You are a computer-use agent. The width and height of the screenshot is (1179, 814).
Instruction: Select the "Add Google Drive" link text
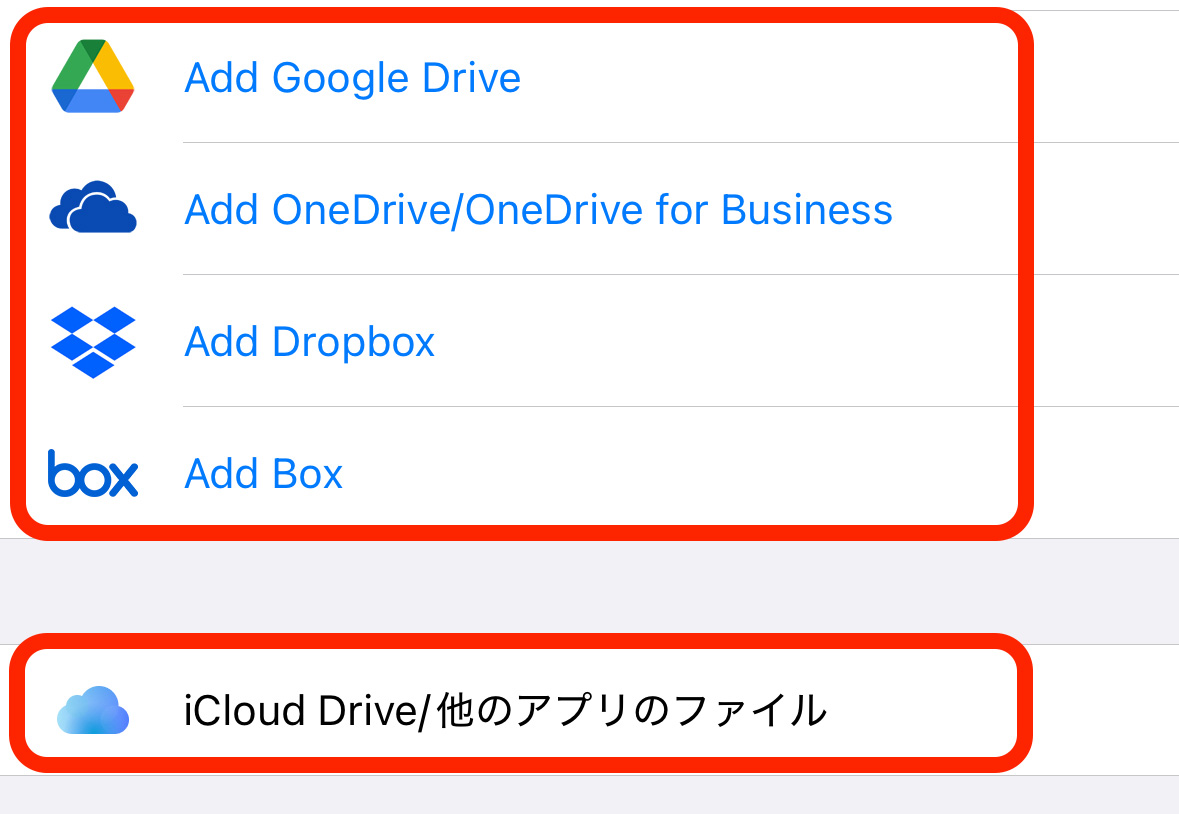(x=352, y=78)
